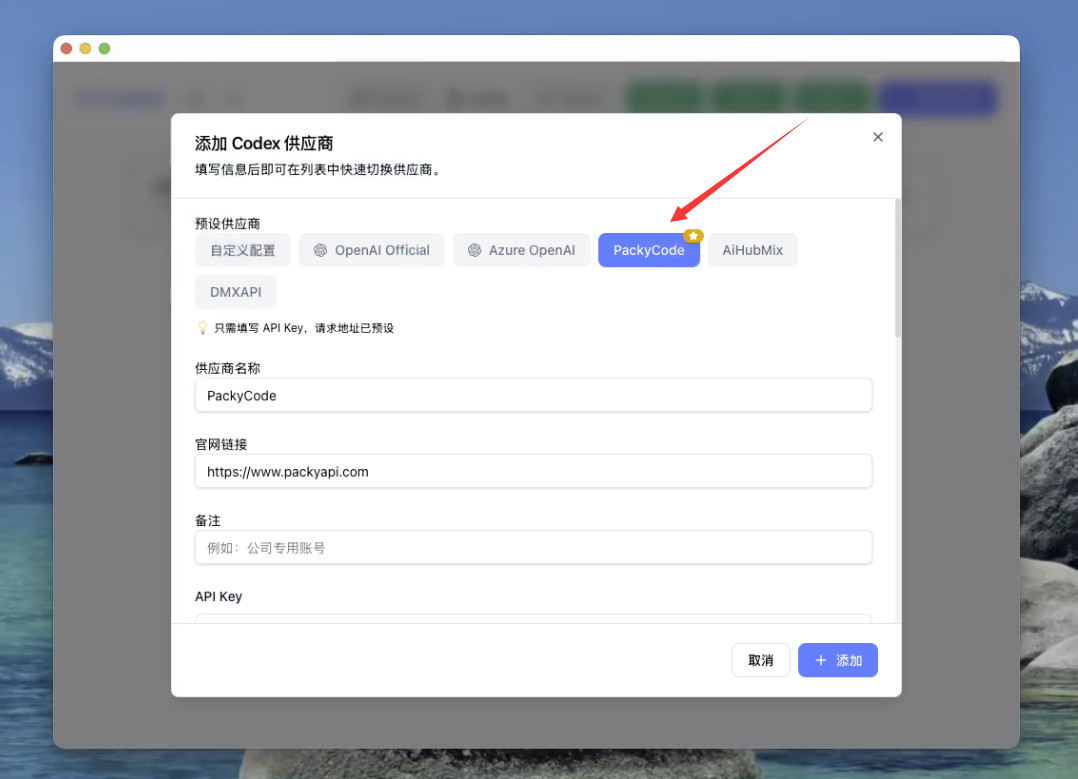Click the OpenAI logo on OpenAI Official preset
The image size is (1078, 779).
(x=318, y=250)
